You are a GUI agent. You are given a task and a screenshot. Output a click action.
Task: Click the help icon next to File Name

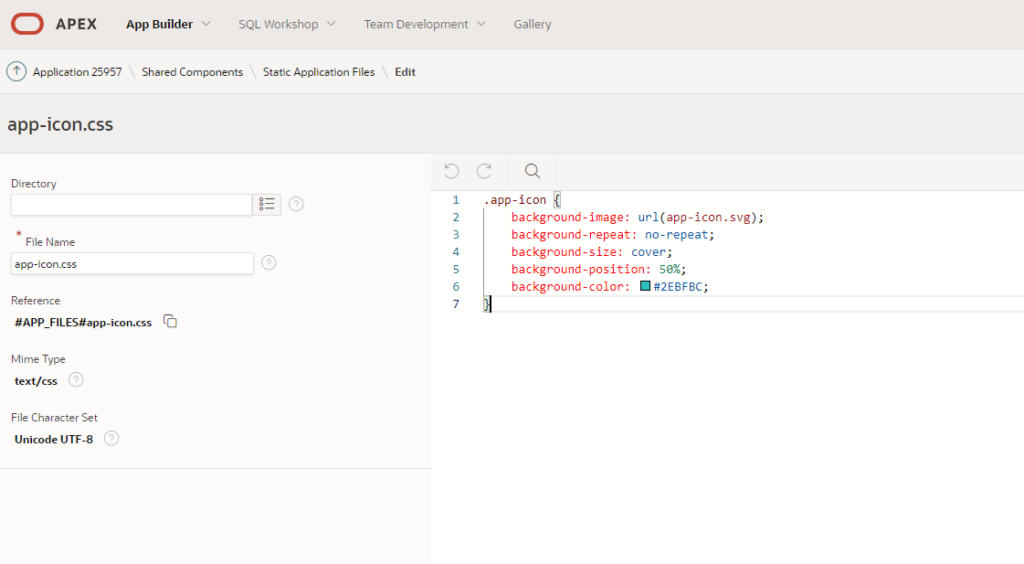[x=269, y=263]
